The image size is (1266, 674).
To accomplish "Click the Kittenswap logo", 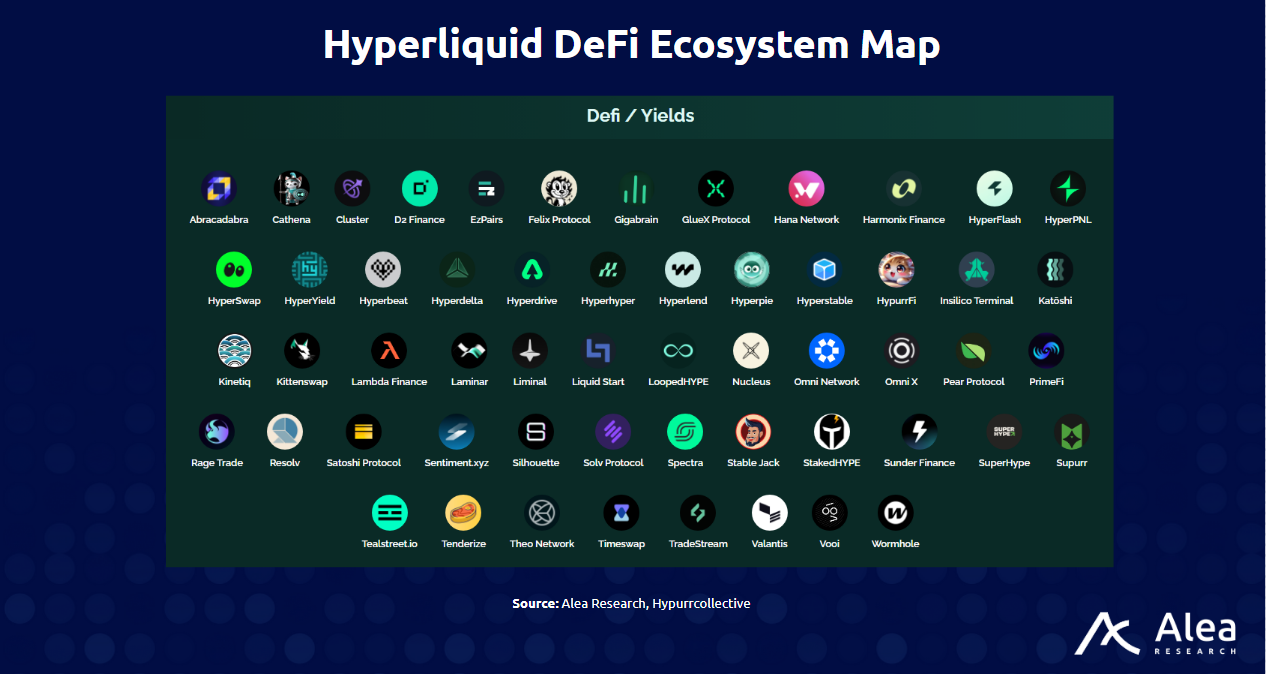I will coord(301,350).
